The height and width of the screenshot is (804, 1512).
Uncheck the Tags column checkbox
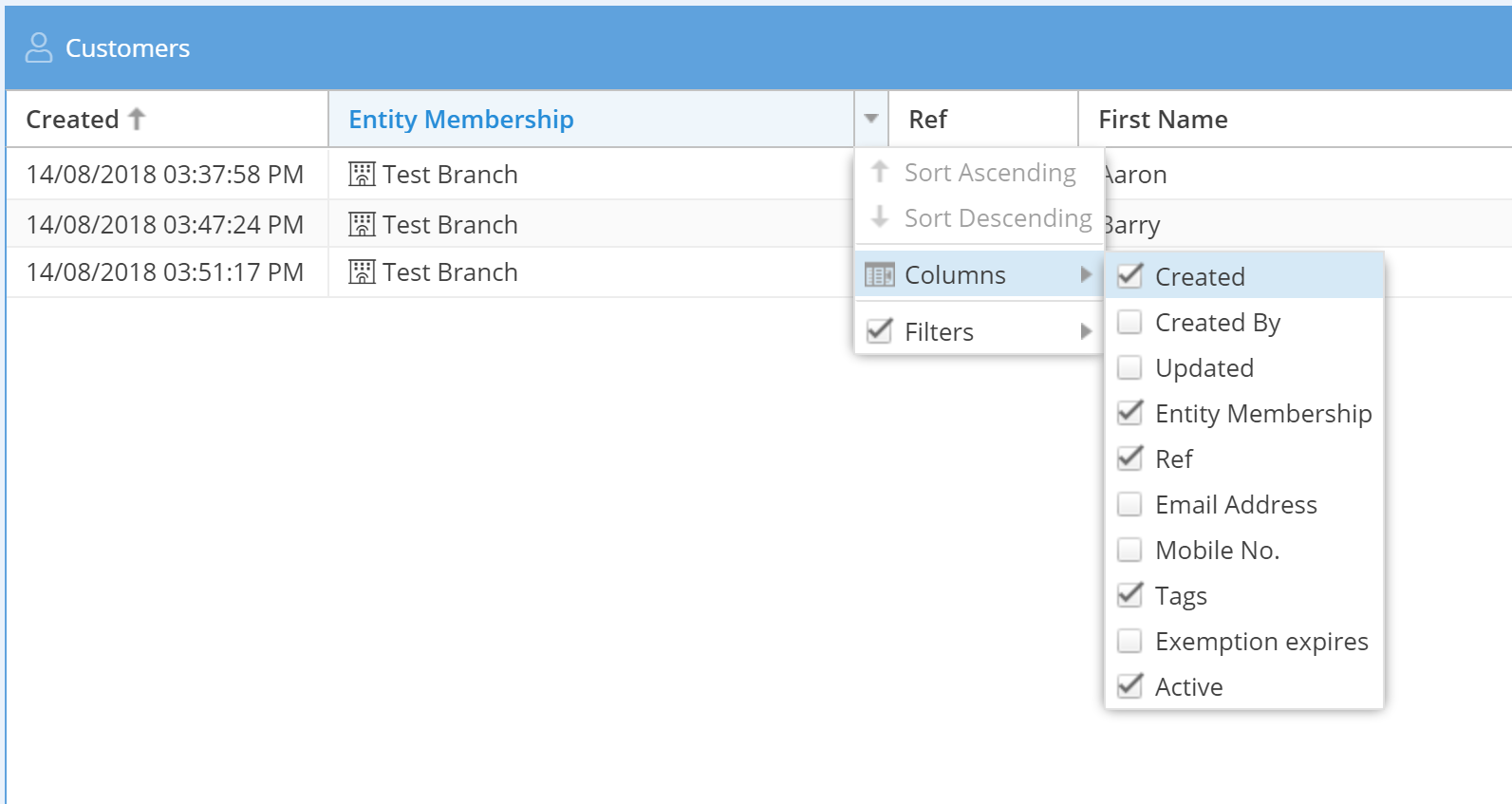(x=1129, y=596)
